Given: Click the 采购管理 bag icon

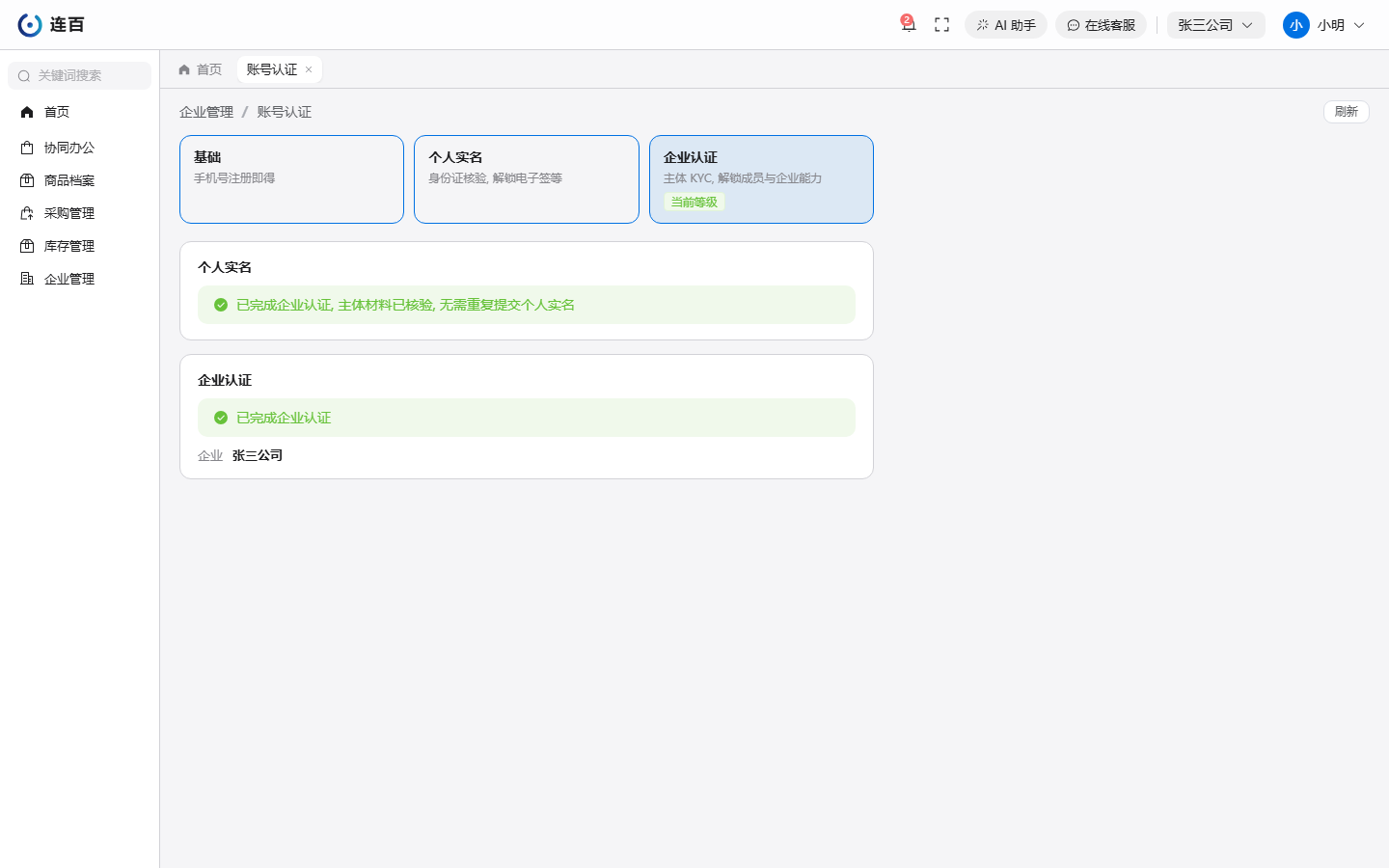Looking at the screenshot, I should pos(27,213).
